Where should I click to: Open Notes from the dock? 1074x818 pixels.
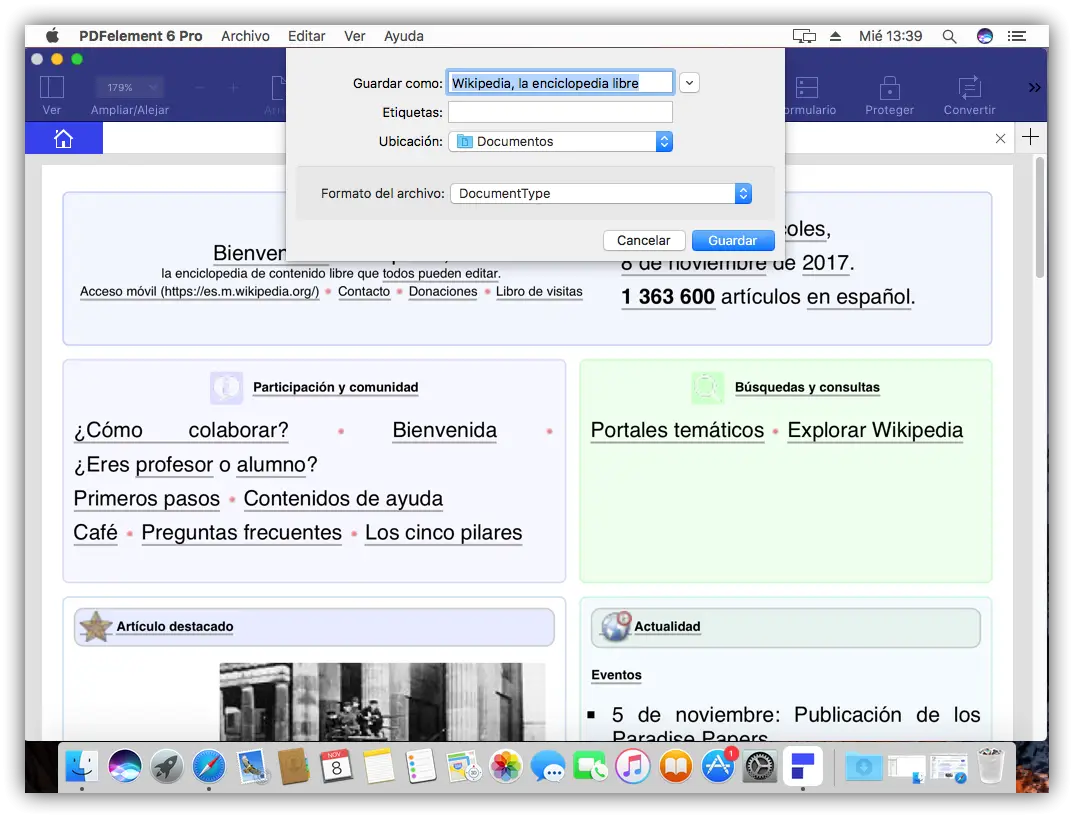[x=379, y=765]
